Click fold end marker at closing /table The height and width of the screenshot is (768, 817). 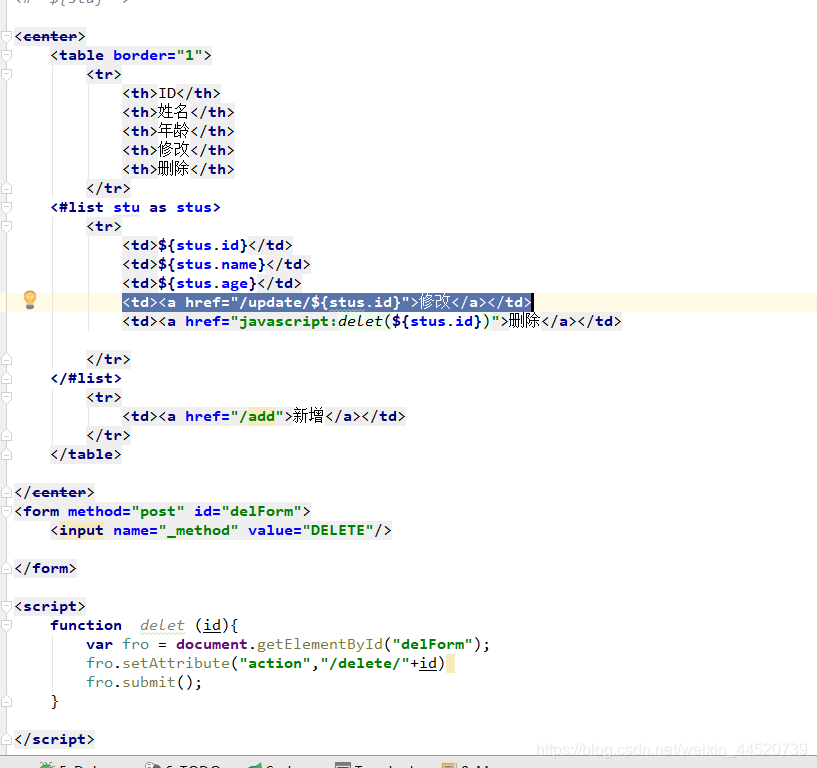6,454
